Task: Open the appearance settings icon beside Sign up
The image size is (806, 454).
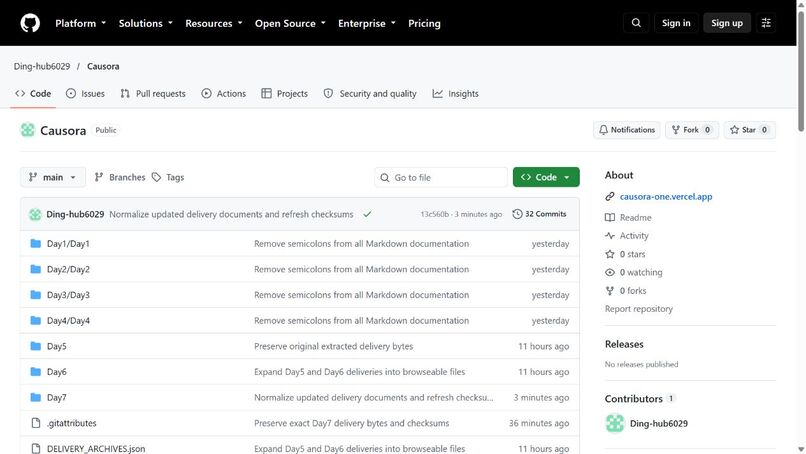Action: [x=766, y=23]
